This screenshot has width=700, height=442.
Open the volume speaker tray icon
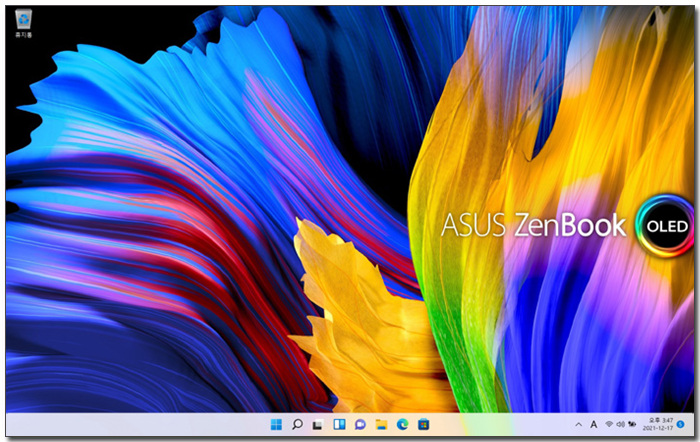[x=620, y=424]
